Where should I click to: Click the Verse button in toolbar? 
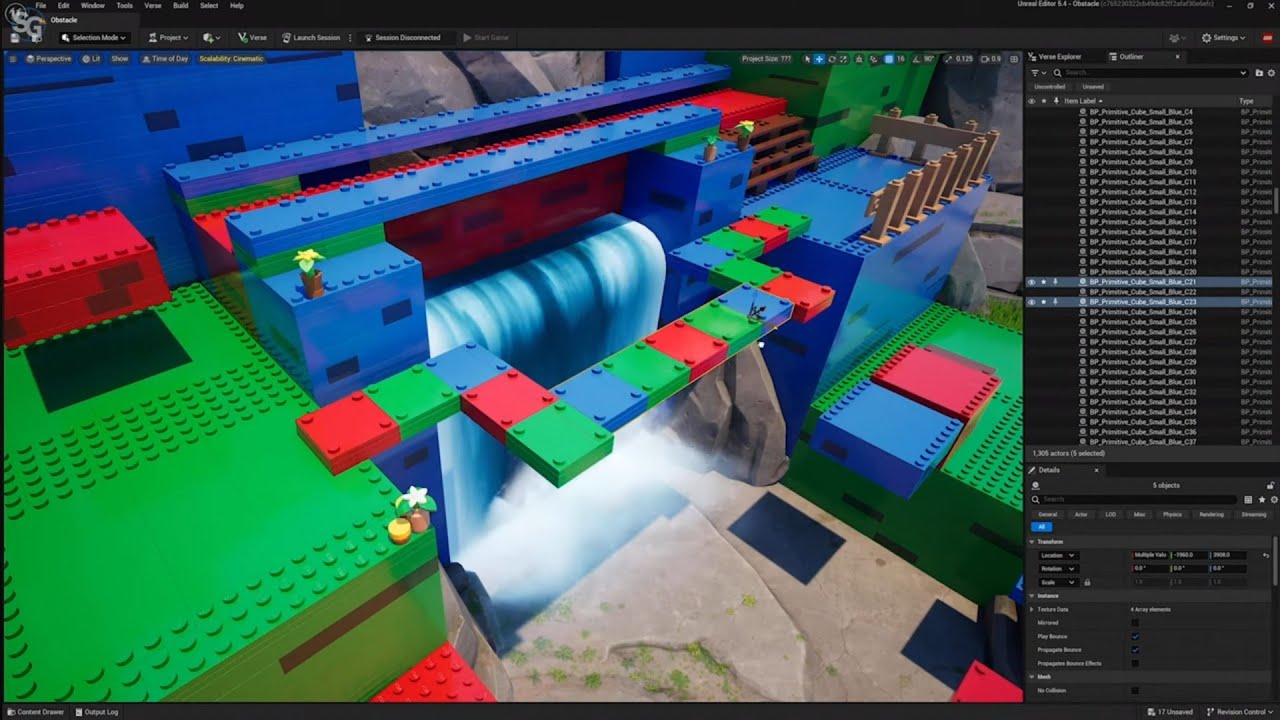point(252,37)
